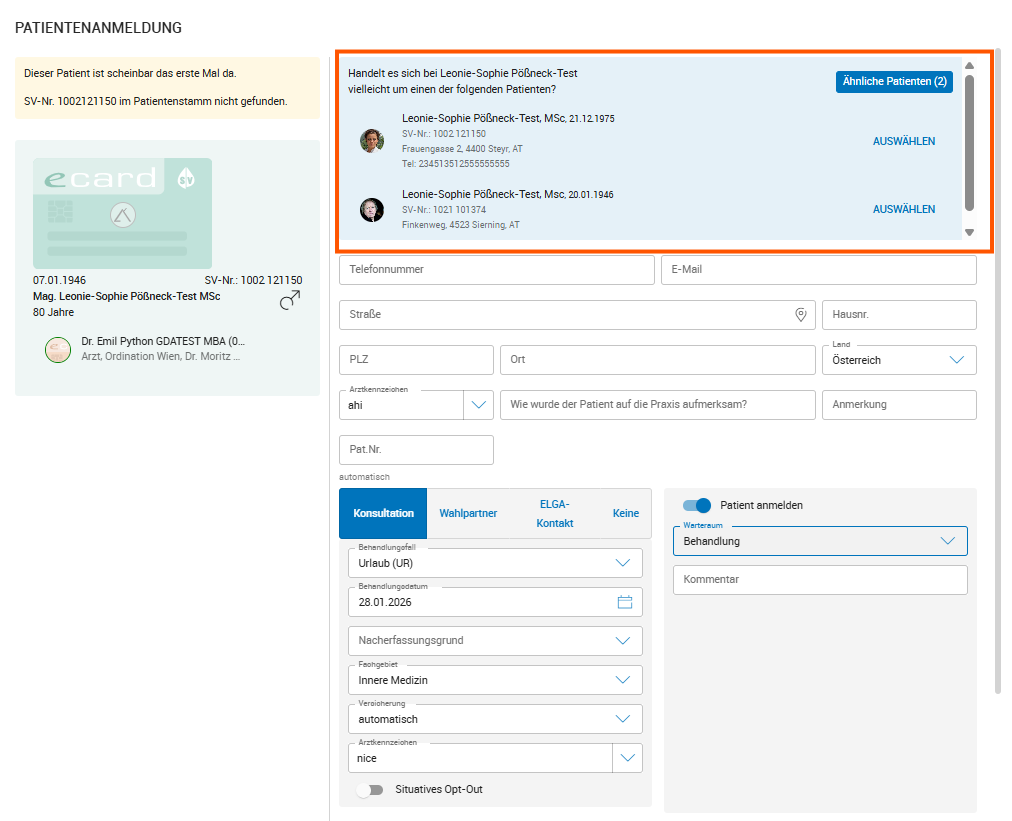1012x821 pixels.
Task: Click the similar patients list scrollbar thumb
Action: pyautogui.click(x=969, y=142)
